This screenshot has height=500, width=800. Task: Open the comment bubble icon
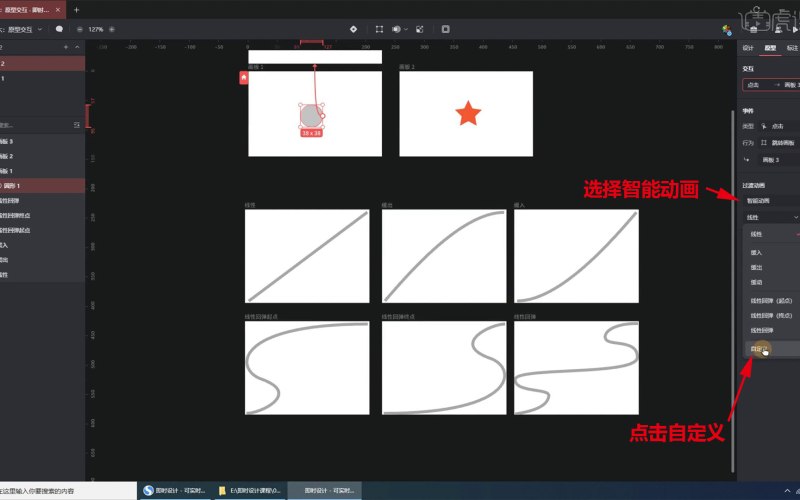pyautogui.click(x=59, y=29)
